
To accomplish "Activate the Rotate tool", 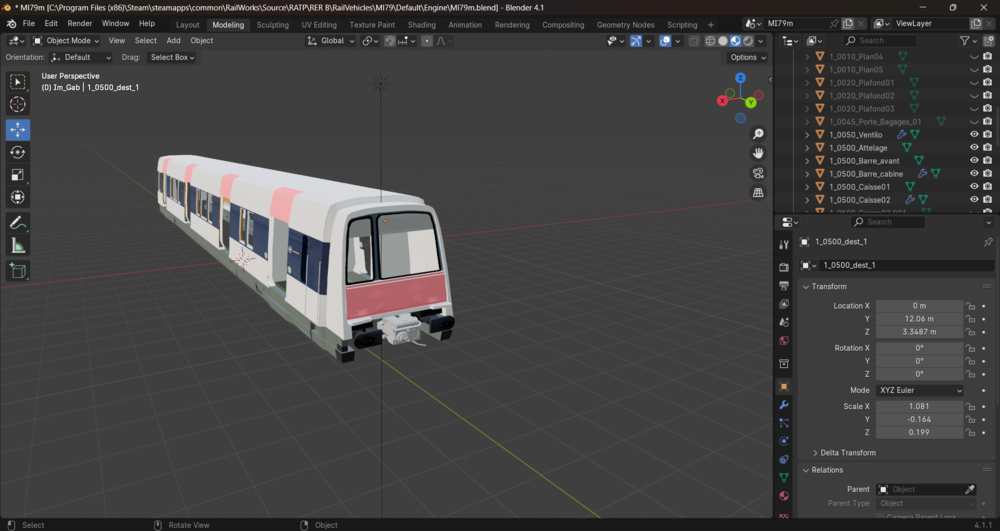I will (x=18, y=152).
